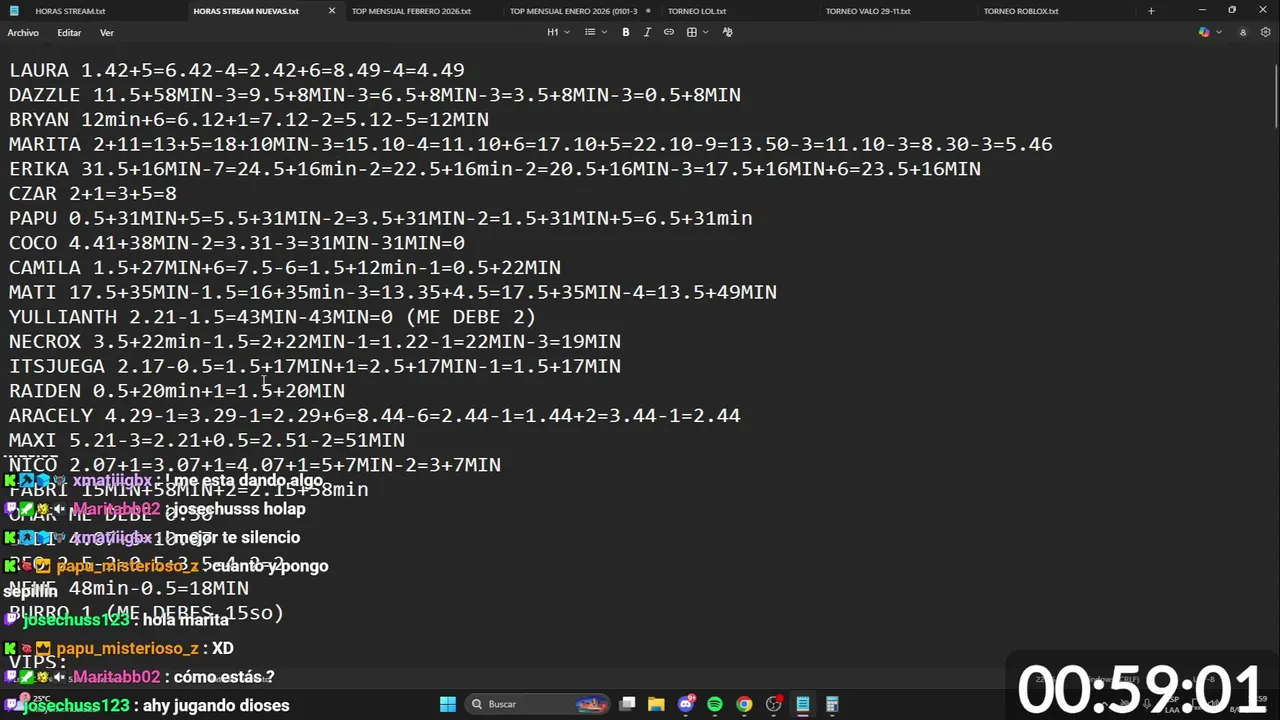Screen dimensions: 1280x720
Task: Switch to TORNEO ROBLOX.txt tab
Action: click(x=1021, y=11)
